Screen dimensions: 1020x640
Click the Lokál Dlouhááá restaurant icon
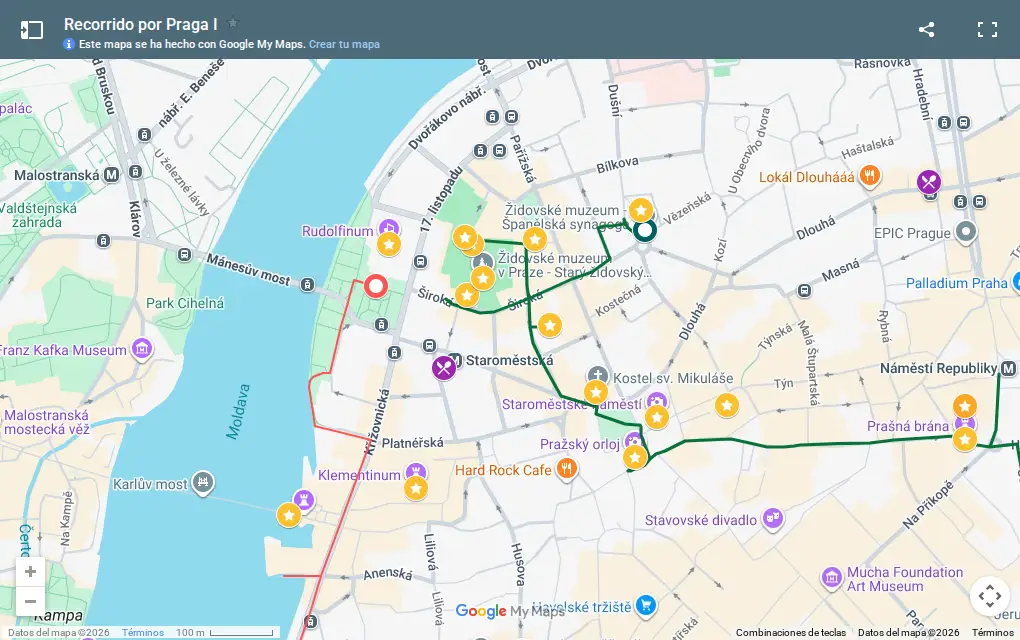click(870, 176)
